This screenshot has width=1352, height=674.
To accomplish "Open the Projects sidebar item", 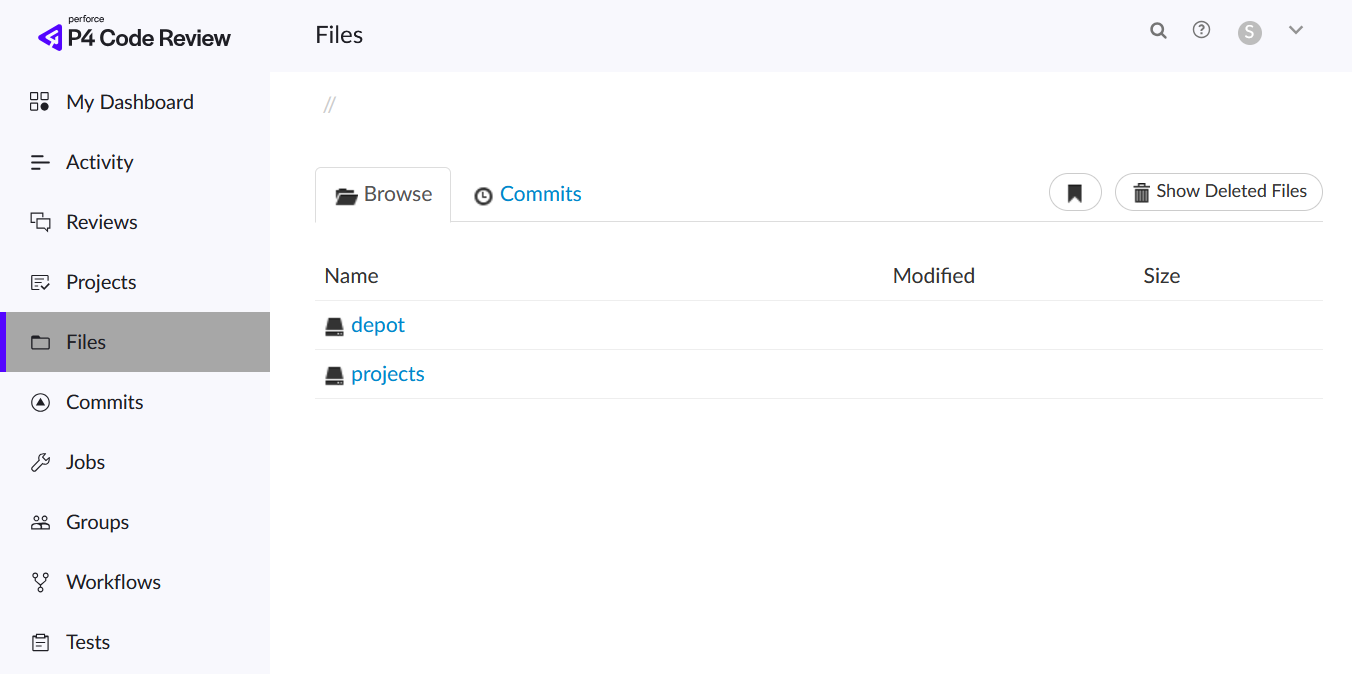I will pyautogui.click(x=100, y=282).
